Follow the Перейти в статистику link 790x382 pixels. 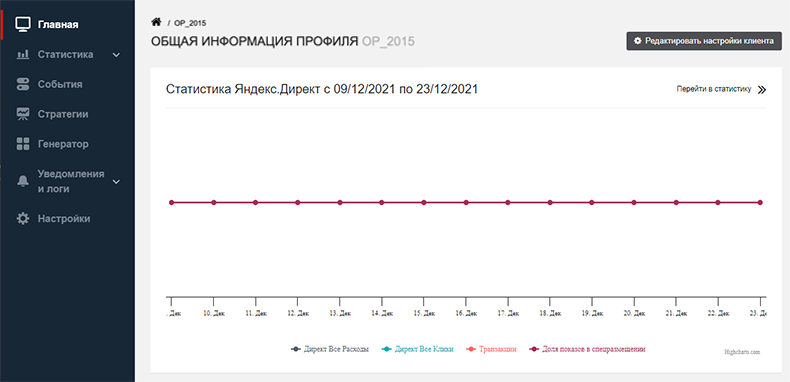[714, 89]
